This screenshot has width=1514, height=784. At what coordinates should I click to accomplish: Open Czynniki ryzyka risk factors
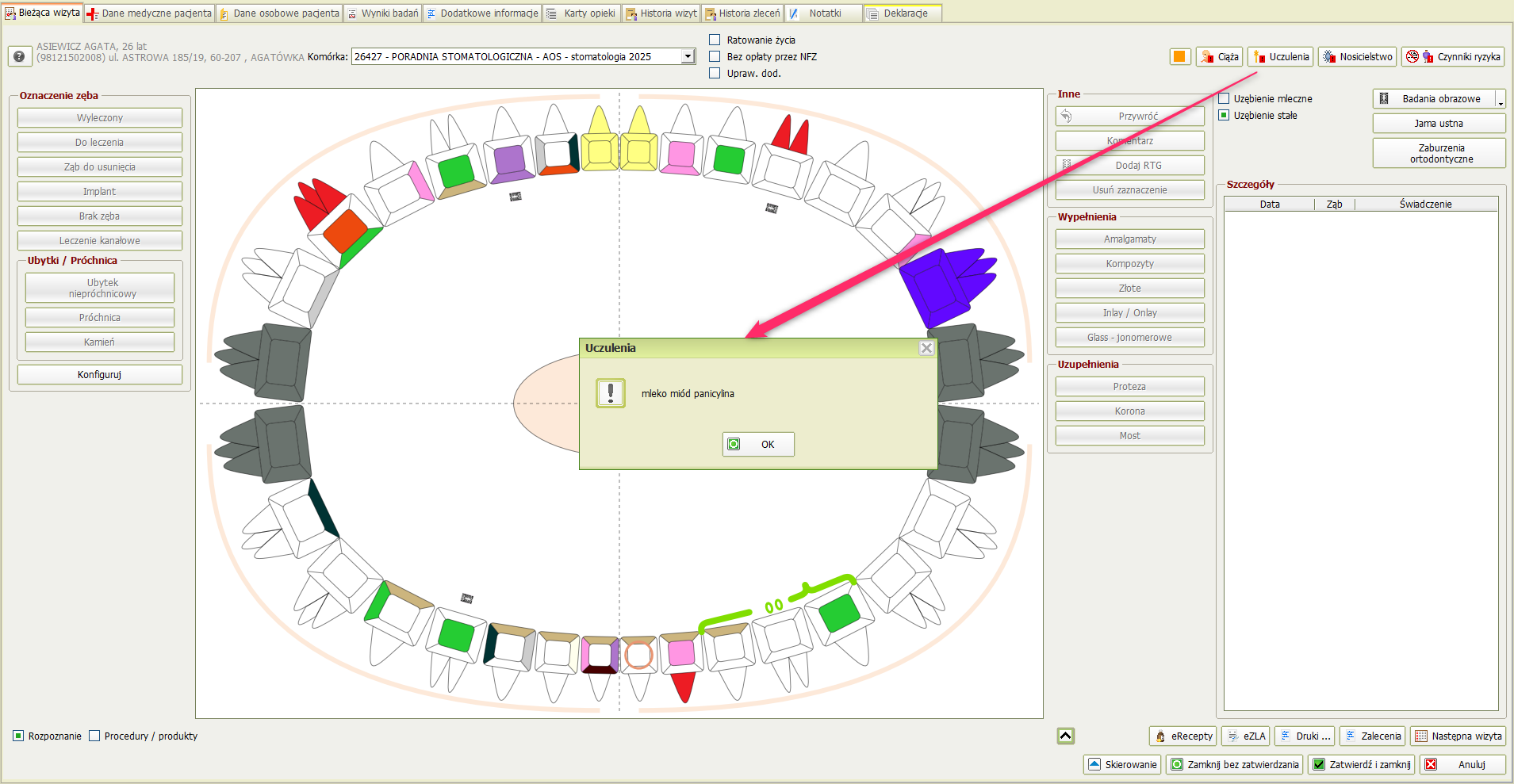(x=1452, y=56)
